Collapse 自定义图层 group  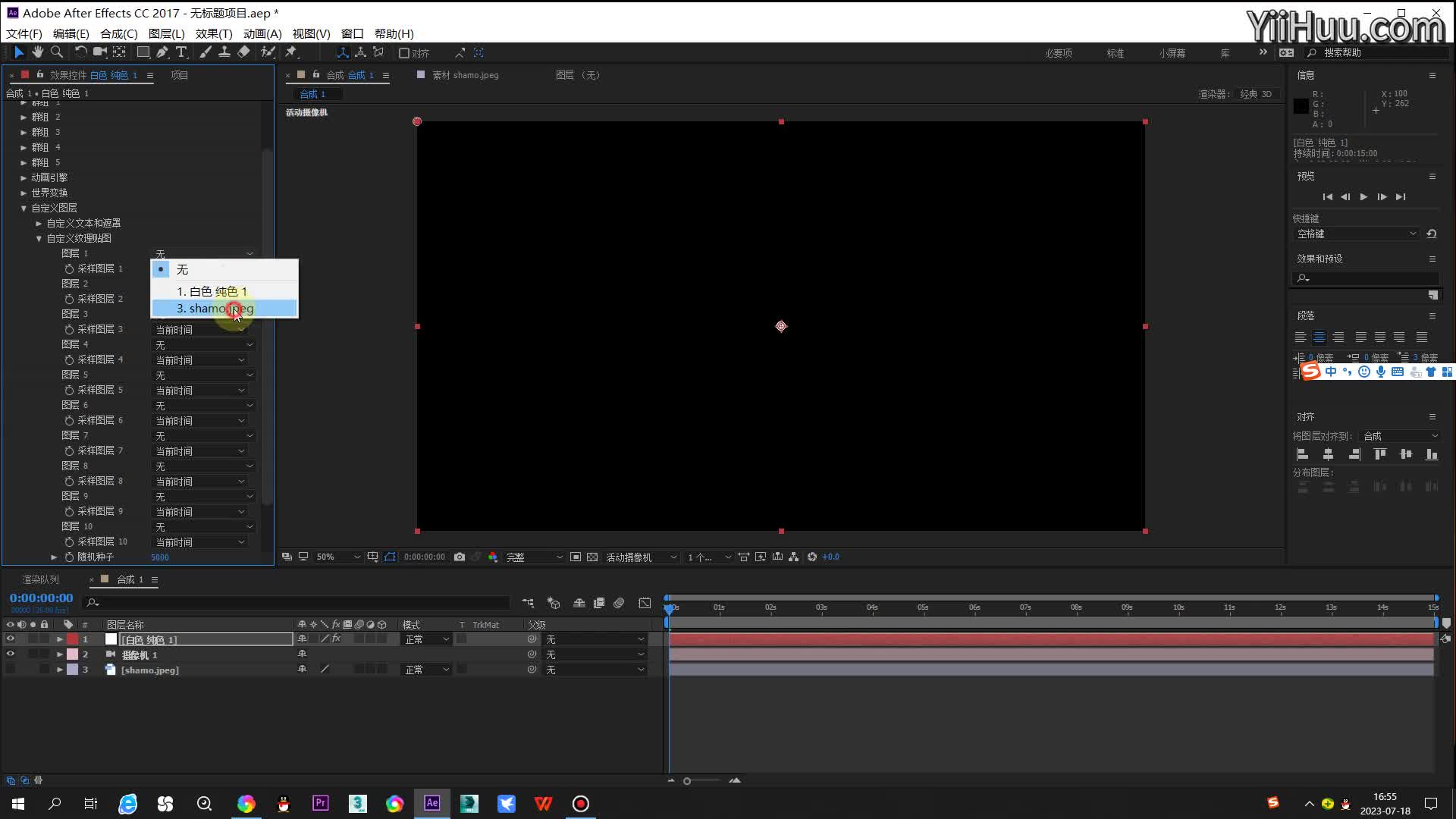coord(24,208)
